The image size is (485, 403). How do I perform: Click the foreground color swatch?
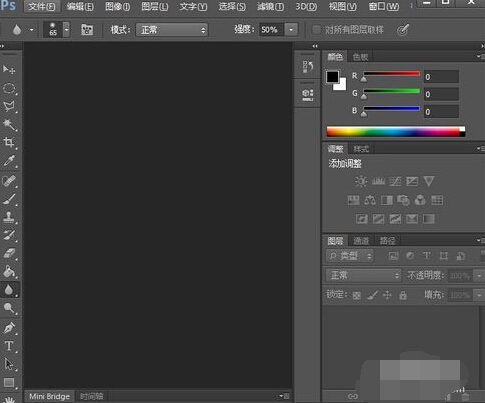332,77
